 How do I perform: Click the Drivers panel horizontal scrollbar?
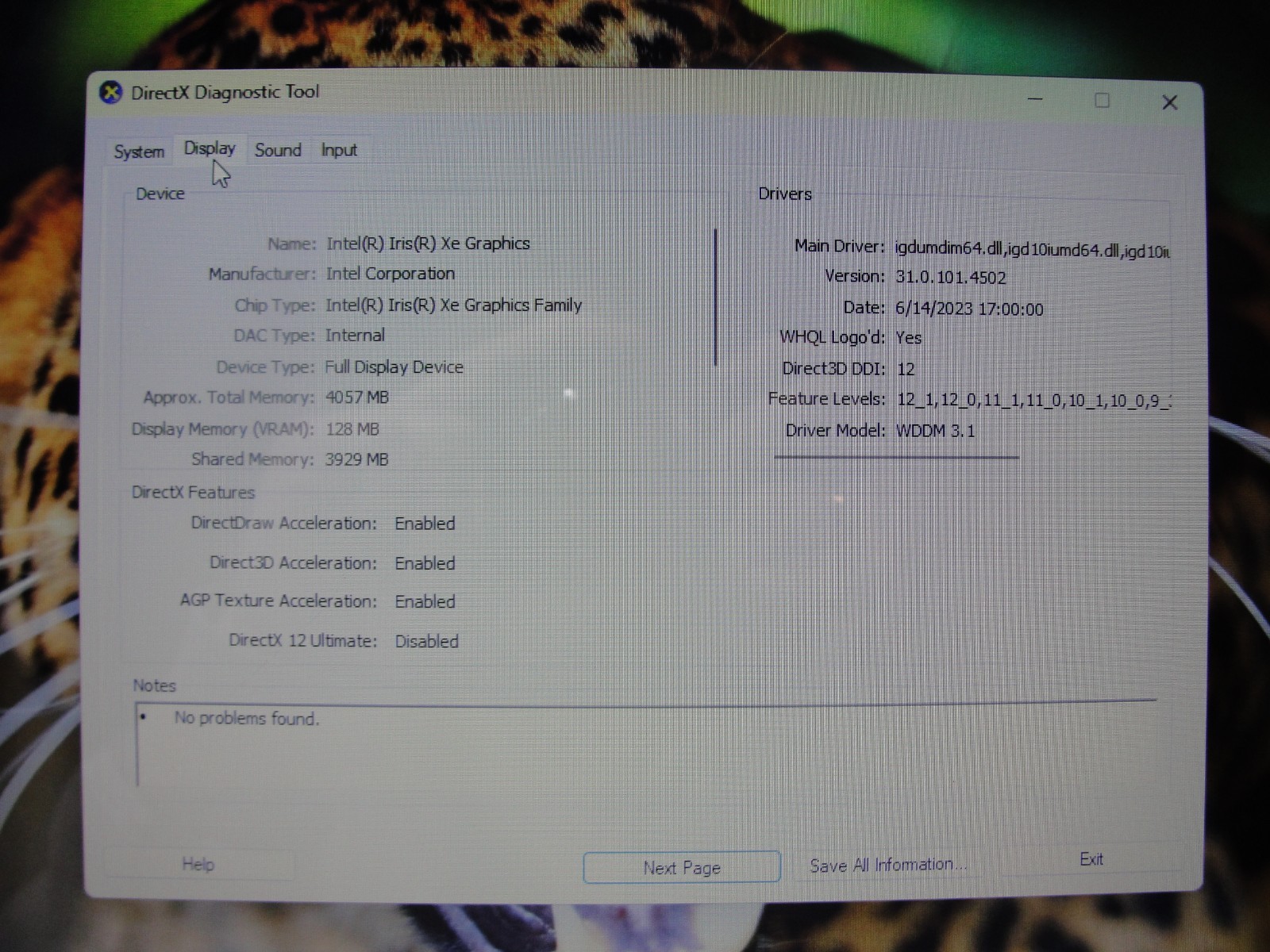(x=897, y=457)
